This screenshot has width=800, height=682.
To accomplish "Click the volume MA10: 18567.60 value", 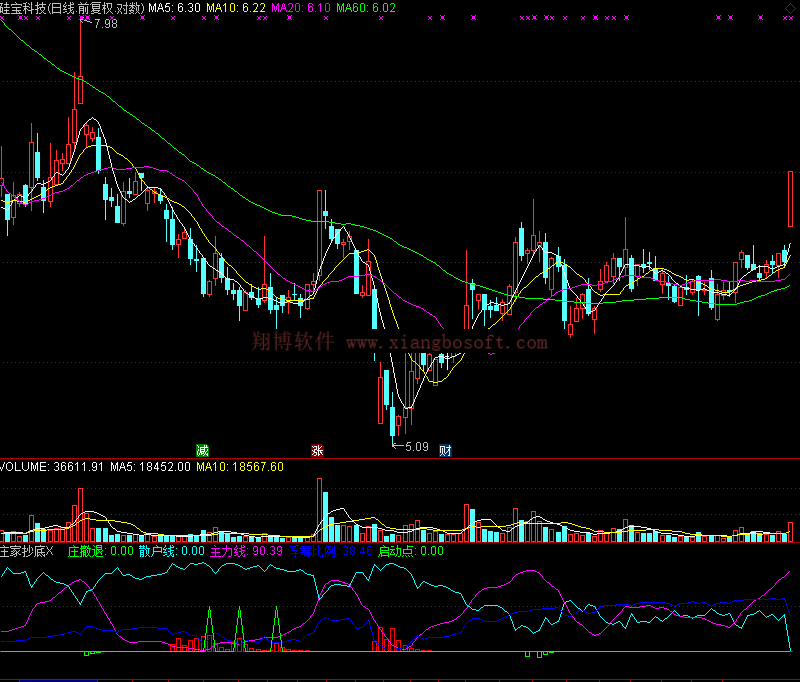I will pyautogui.click(x=240, y=467).
